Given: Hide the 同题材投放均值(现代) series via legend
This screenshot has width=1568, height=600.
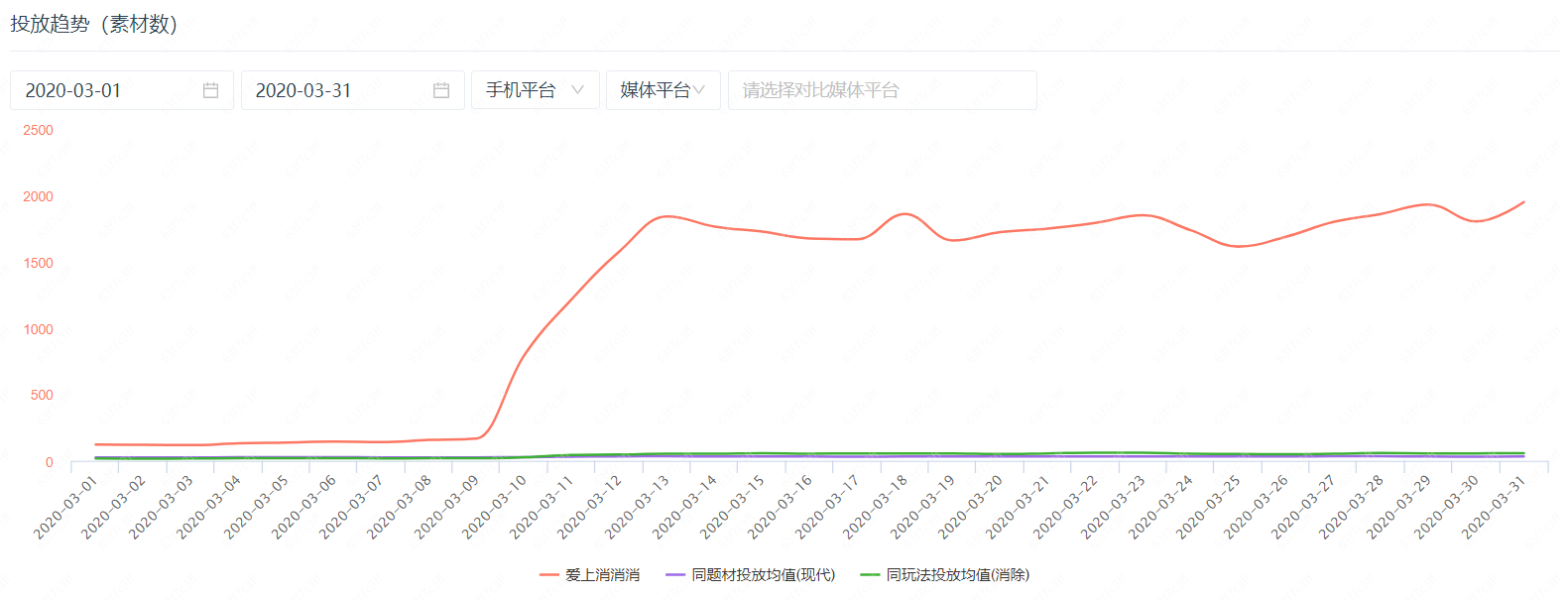Looking at the screenshot, I should pos(763,575).
